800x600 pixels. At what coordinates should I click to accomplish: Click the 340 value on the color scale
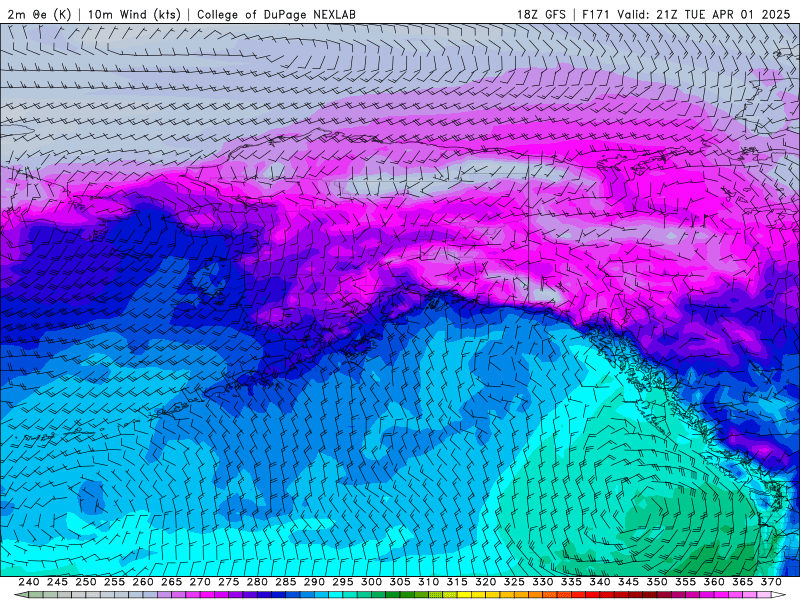(600, 582)
